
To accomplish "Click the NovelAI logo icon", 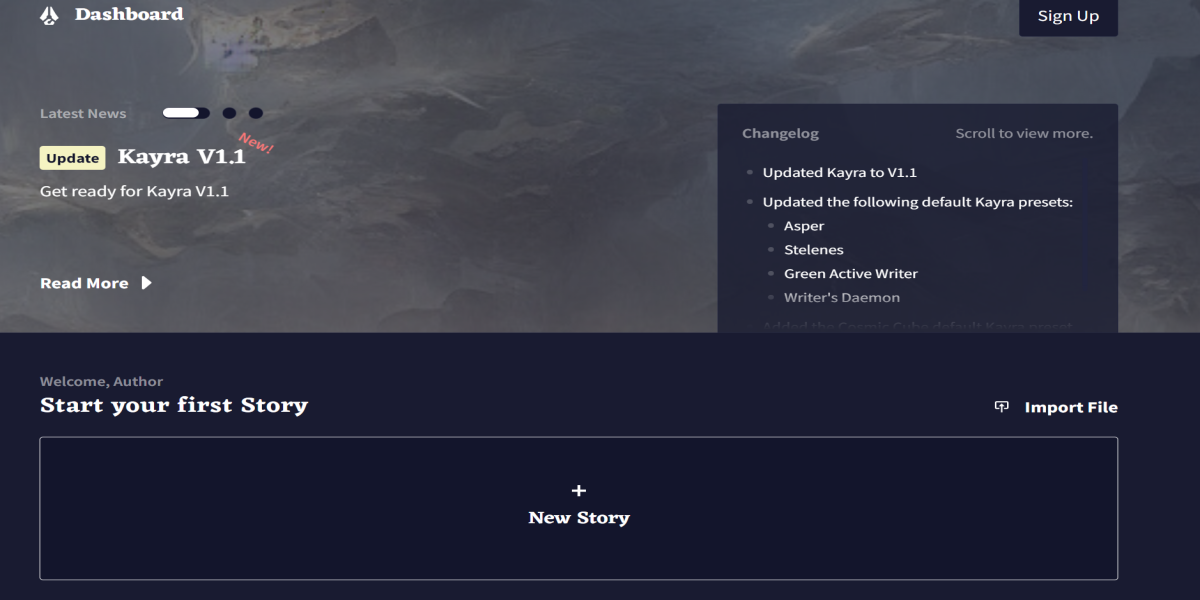I will point(49,15).
